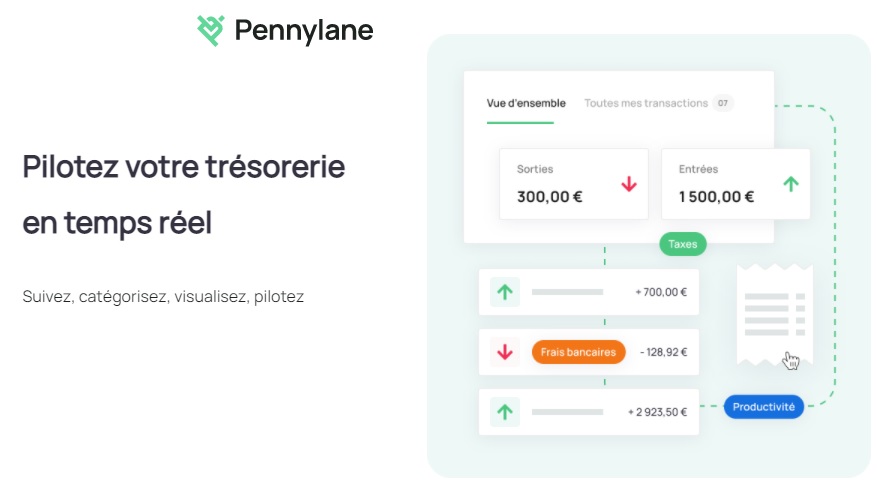Screen dimensions: 877x483
Task: Click the receipt document icon
Action: point(775,315)
